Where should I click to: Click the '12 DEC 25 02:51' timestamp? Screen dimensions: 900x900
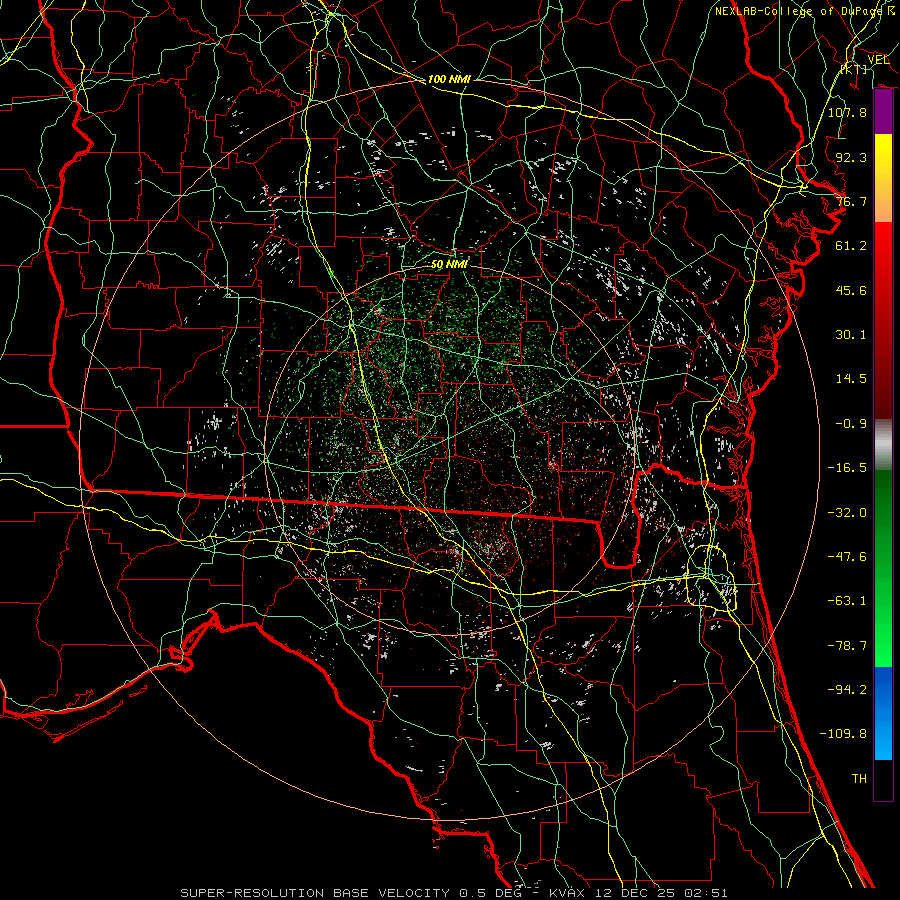click(660, 893)
